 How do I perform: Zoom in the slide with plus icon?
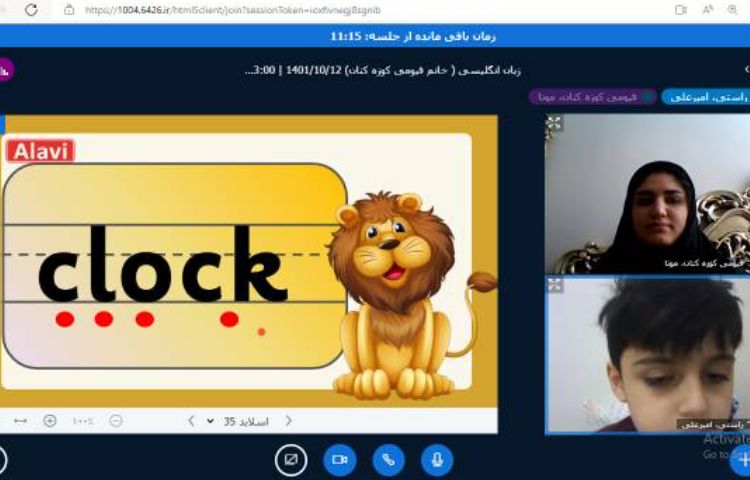click(x=50, y=421)
